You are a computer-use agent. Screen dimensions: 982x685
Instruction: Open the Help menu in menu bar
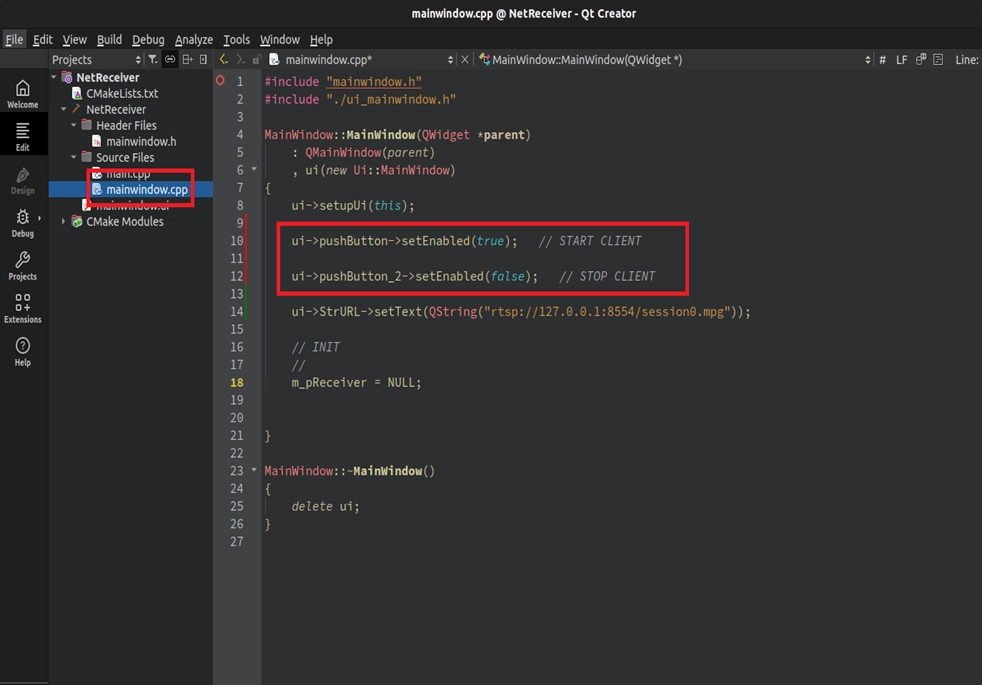321,39
